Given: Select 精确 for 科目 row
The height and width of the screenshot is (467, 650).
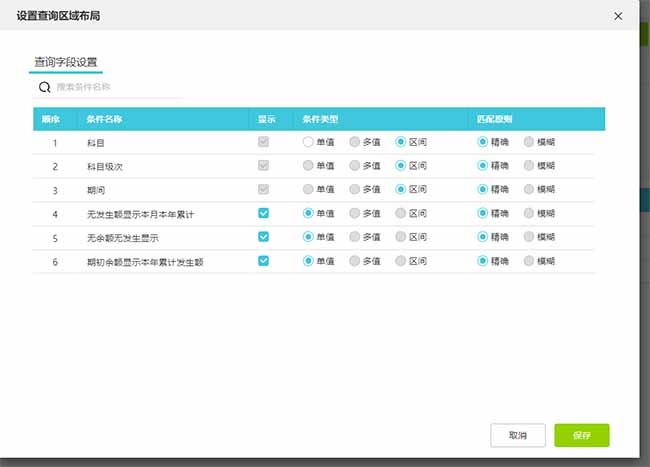Looking at the screenshot, I should pyautogui.click(x=482, y=142).
